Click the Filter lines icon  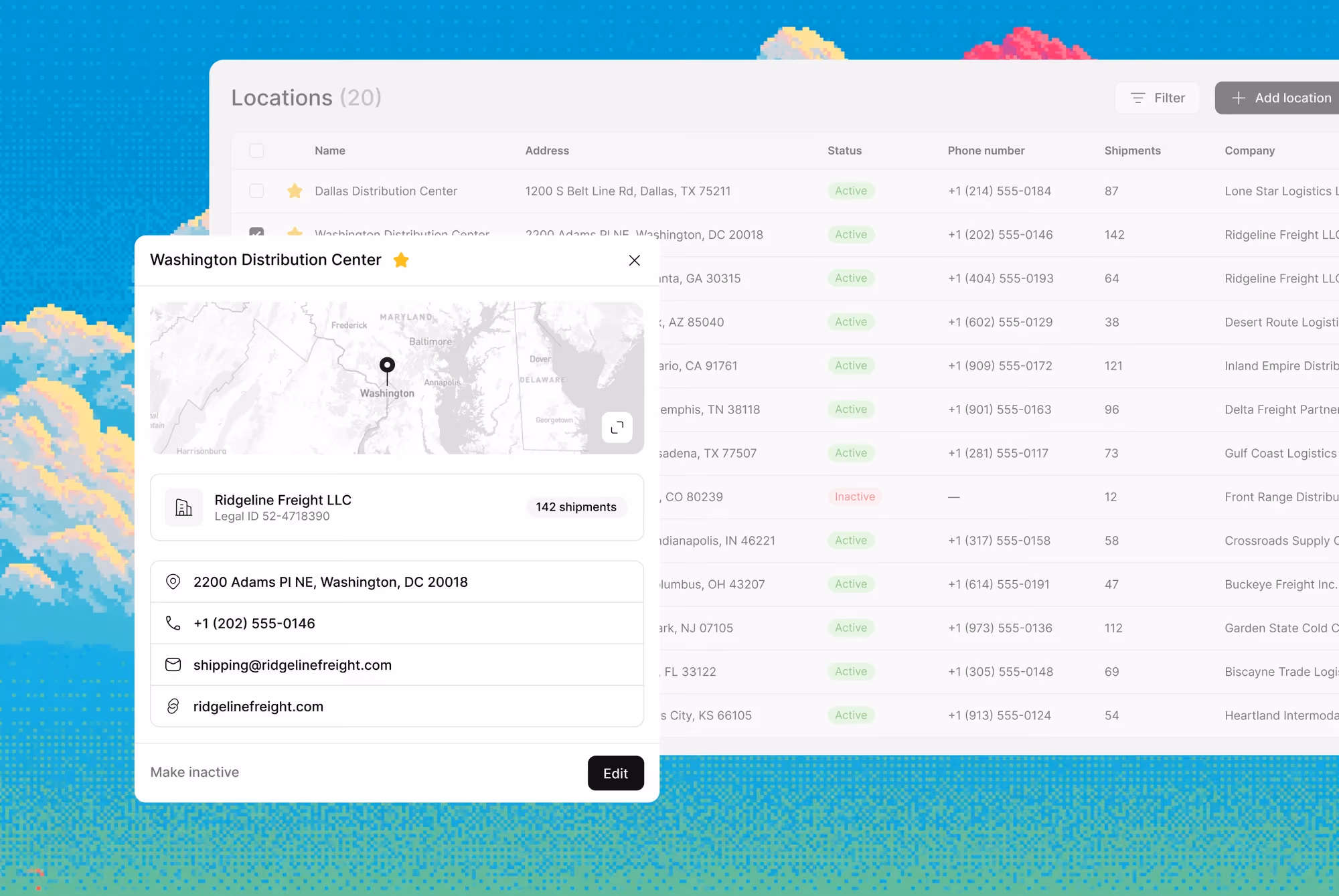[x=1137, y=98]
